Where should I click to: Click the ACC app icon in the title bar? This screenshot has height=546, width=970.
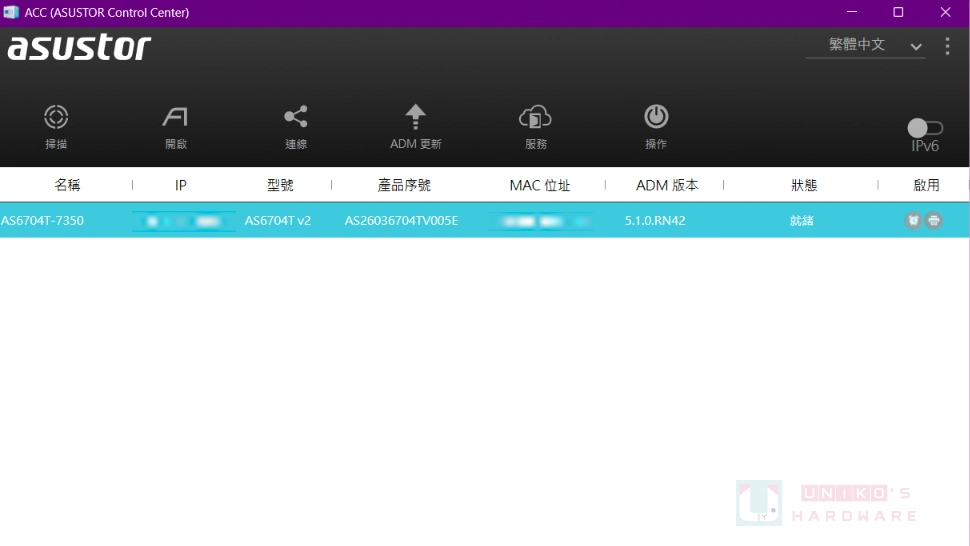coord(11,12)
